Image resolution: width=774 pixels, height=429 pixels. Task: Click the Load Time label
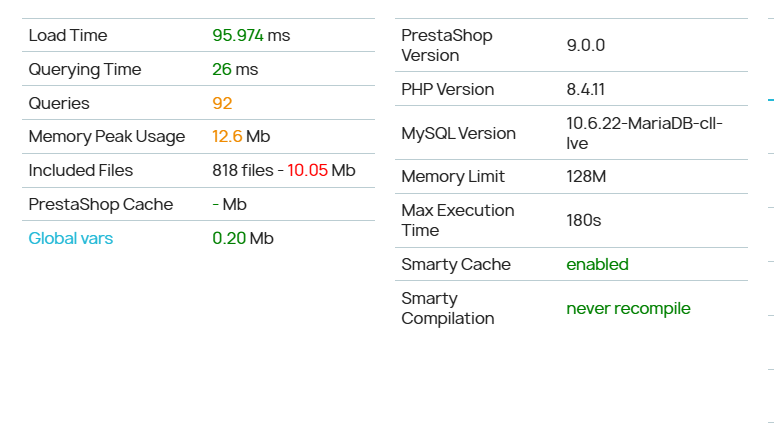(68, 36)
